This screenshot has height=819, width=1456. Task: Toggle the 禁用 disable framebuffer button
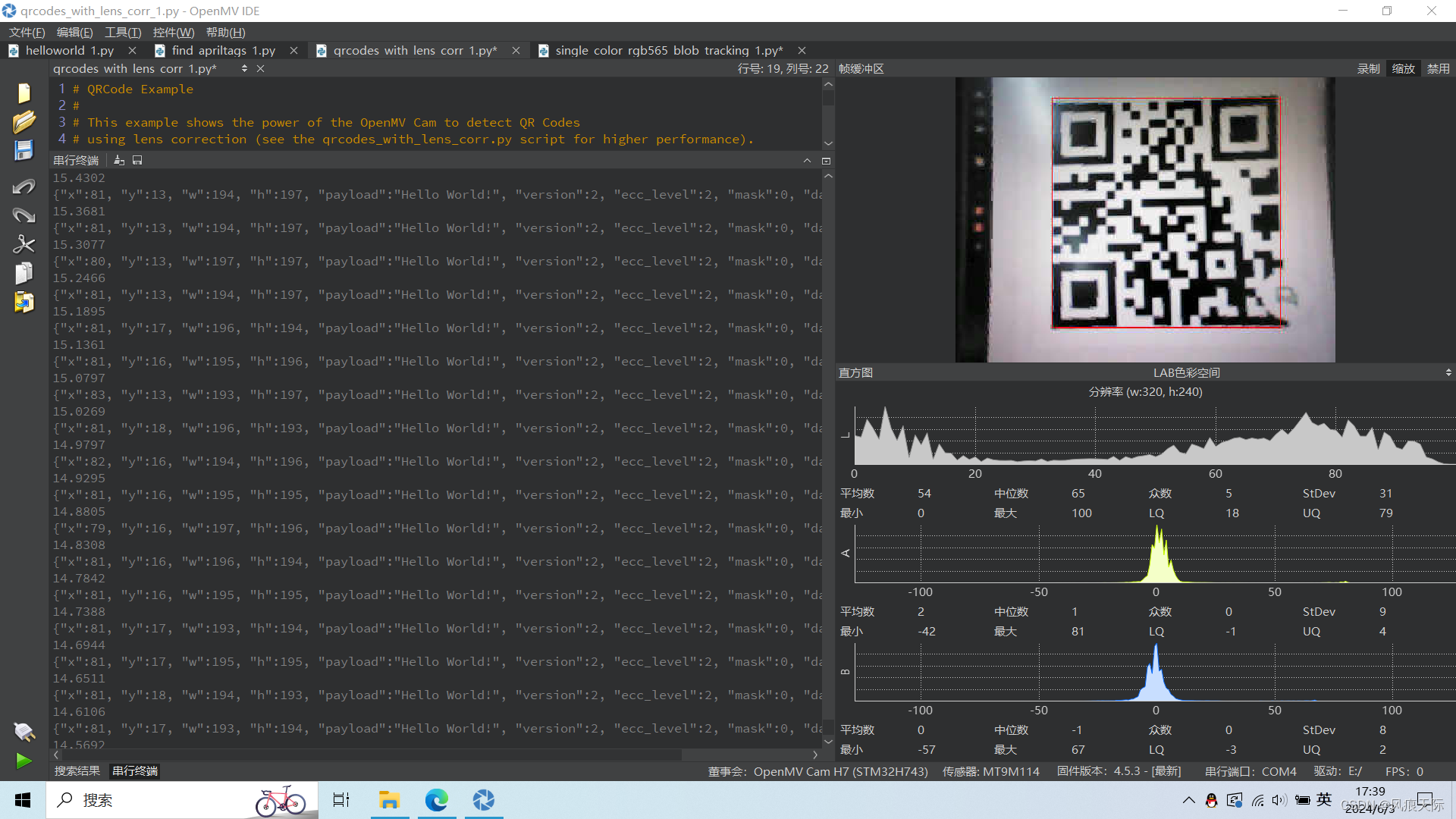[x=1438, y=68]
